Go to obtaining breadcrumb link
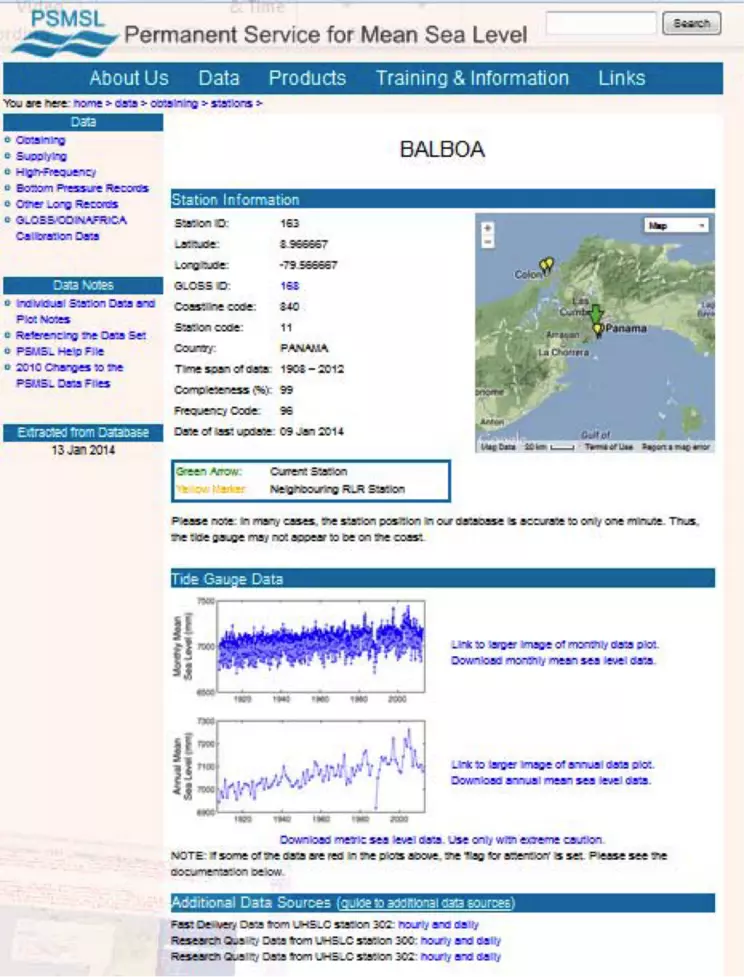The width and height of the screenshot is (744, 977). tap(174, 103)
